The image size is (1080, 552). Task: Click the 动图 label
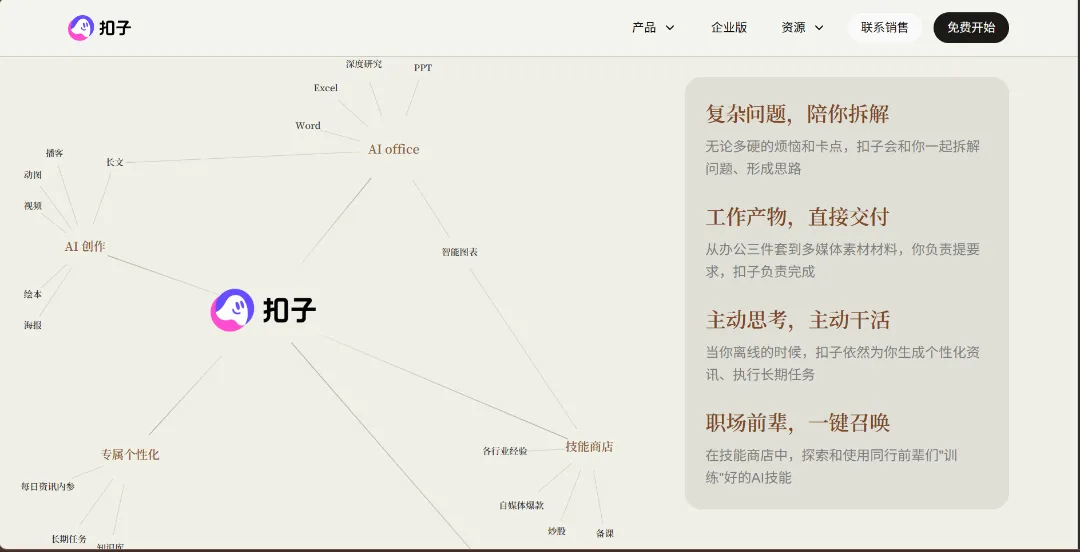pyautogui.click(x=32, y=175)
